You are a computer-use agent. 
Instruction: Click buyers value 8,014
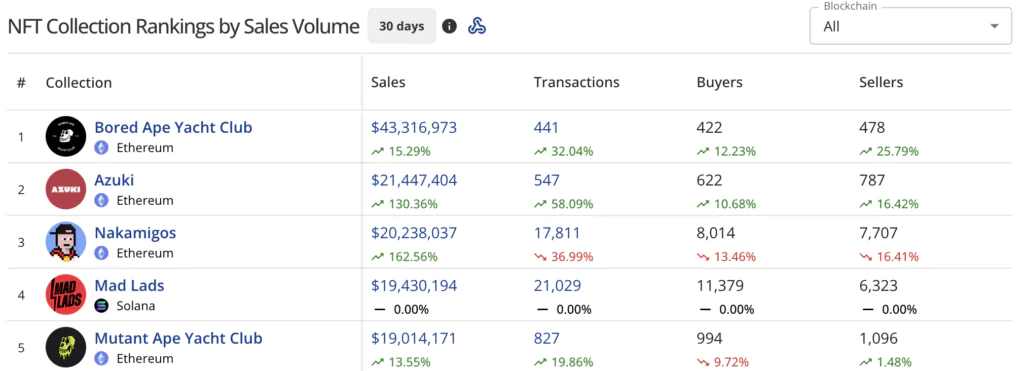click(716, 233)
